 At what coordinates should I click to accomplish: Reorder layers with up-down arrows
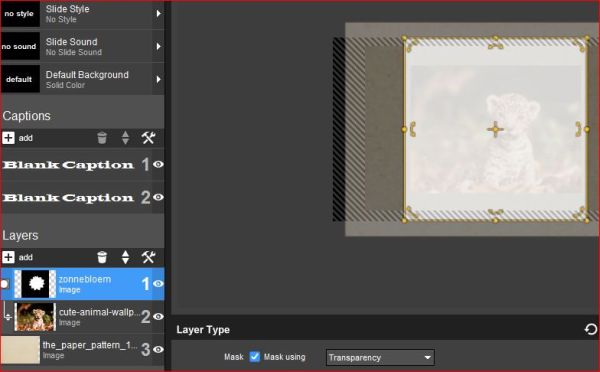[x=125, y=257]
